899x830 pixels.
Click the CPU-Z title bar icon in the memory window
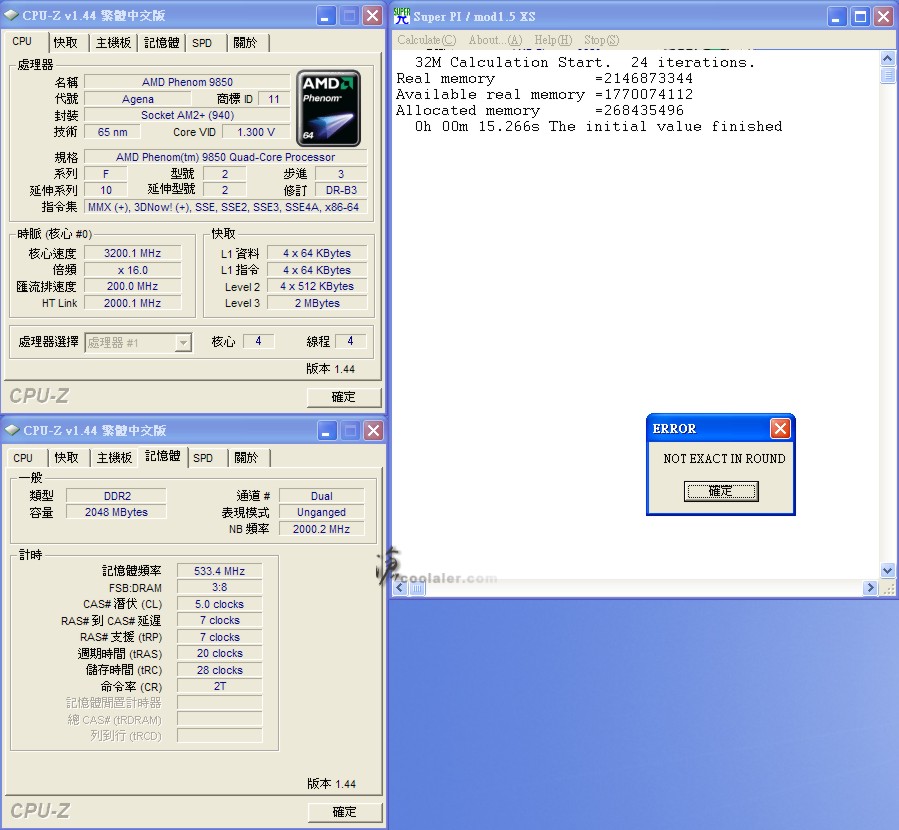pos(11,430)
